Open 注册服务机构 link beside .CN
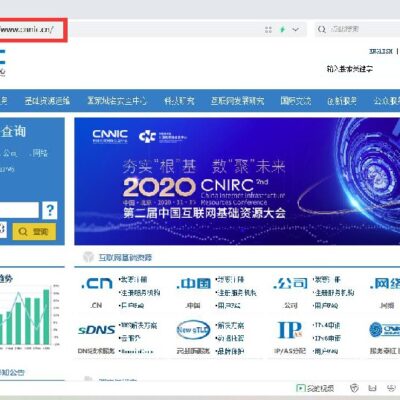Screen dimensions: 400x400 [x=139, y=293]
